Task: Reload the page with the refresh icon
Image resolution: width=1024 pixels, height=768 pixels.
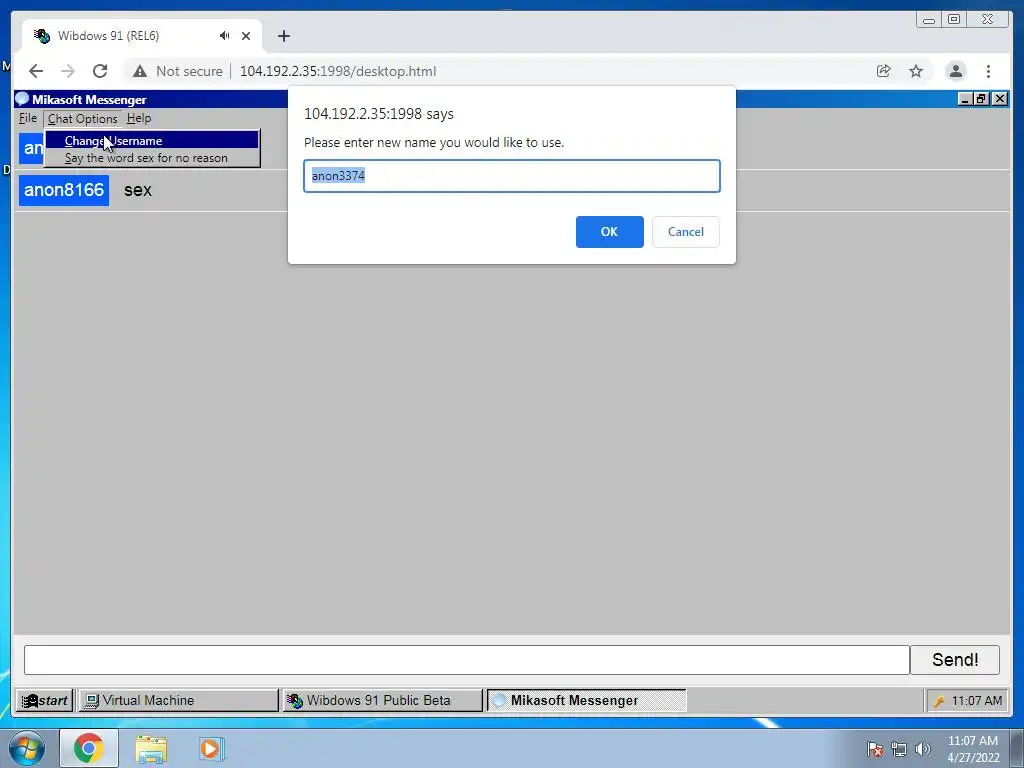Action: [x=100, y=71]
